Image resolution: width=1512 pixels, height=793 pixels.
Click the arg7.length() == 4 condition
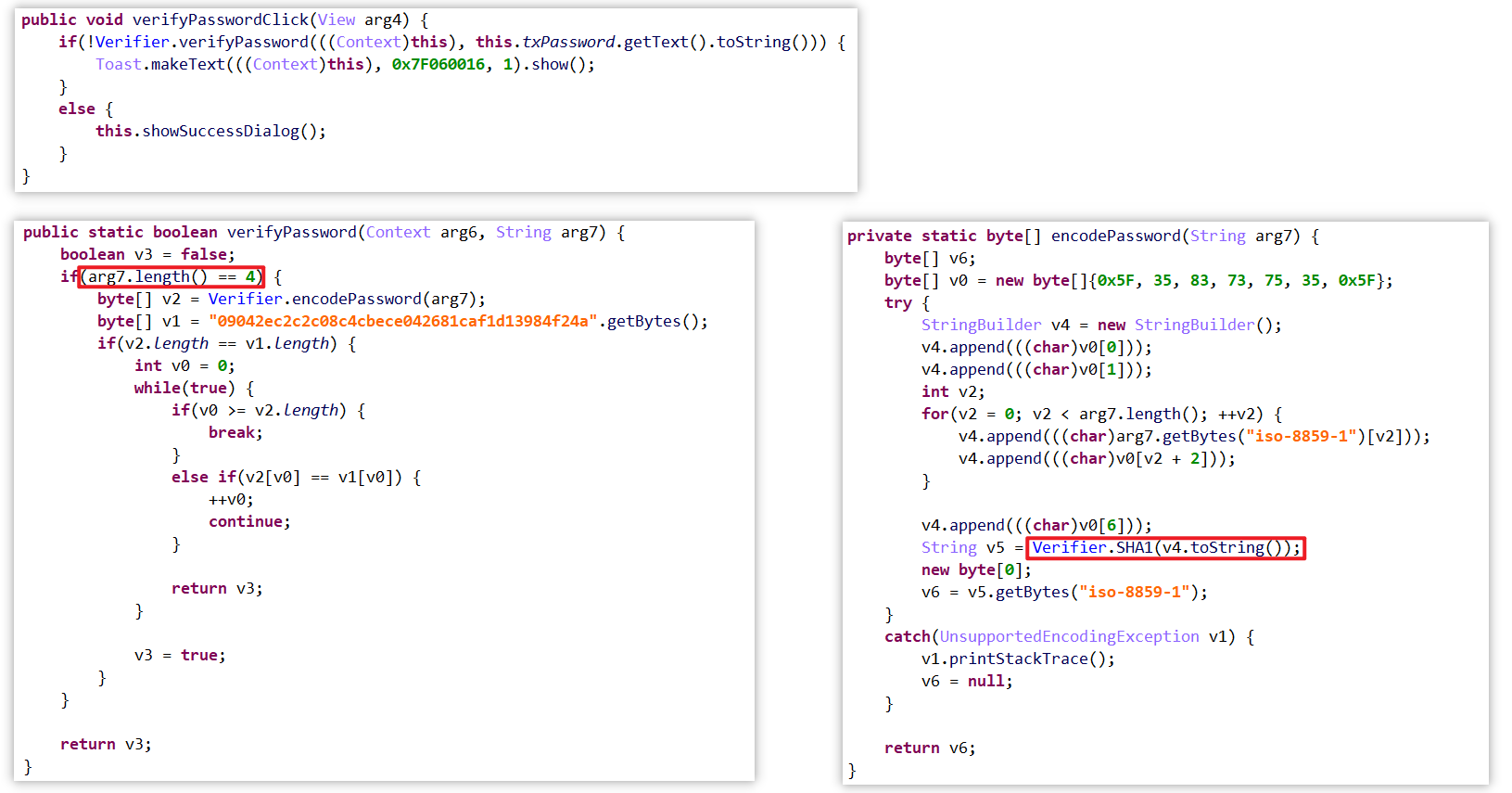172,276
